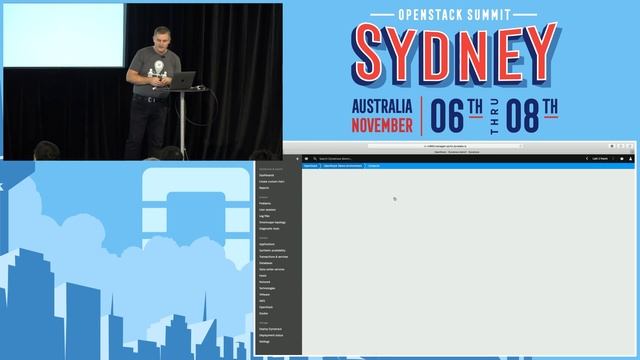Go to Applications in sidebar
The image size is (640, 360).
point(267,244)
